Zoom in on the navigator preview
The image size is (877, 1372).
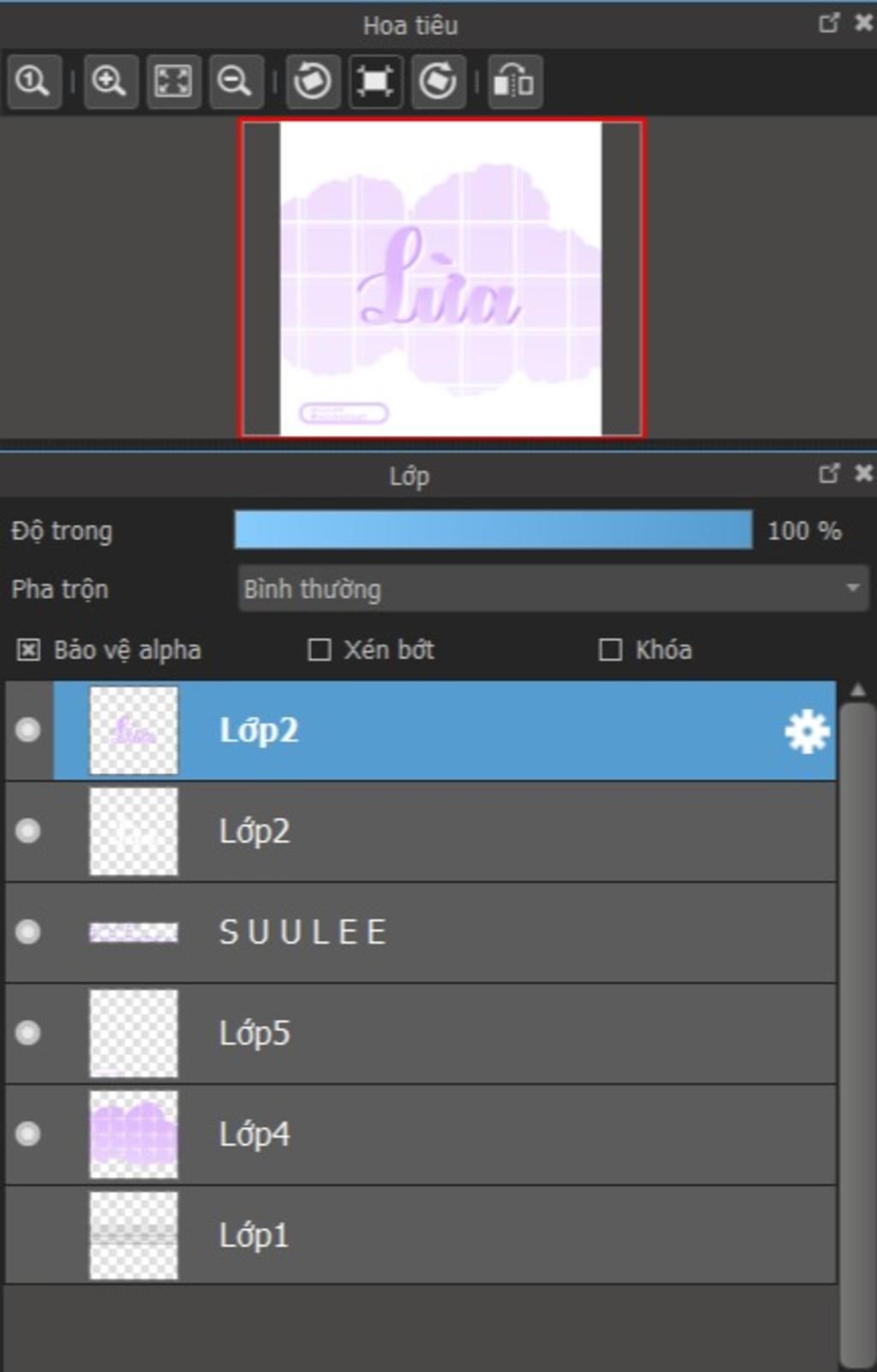(110, 82)
